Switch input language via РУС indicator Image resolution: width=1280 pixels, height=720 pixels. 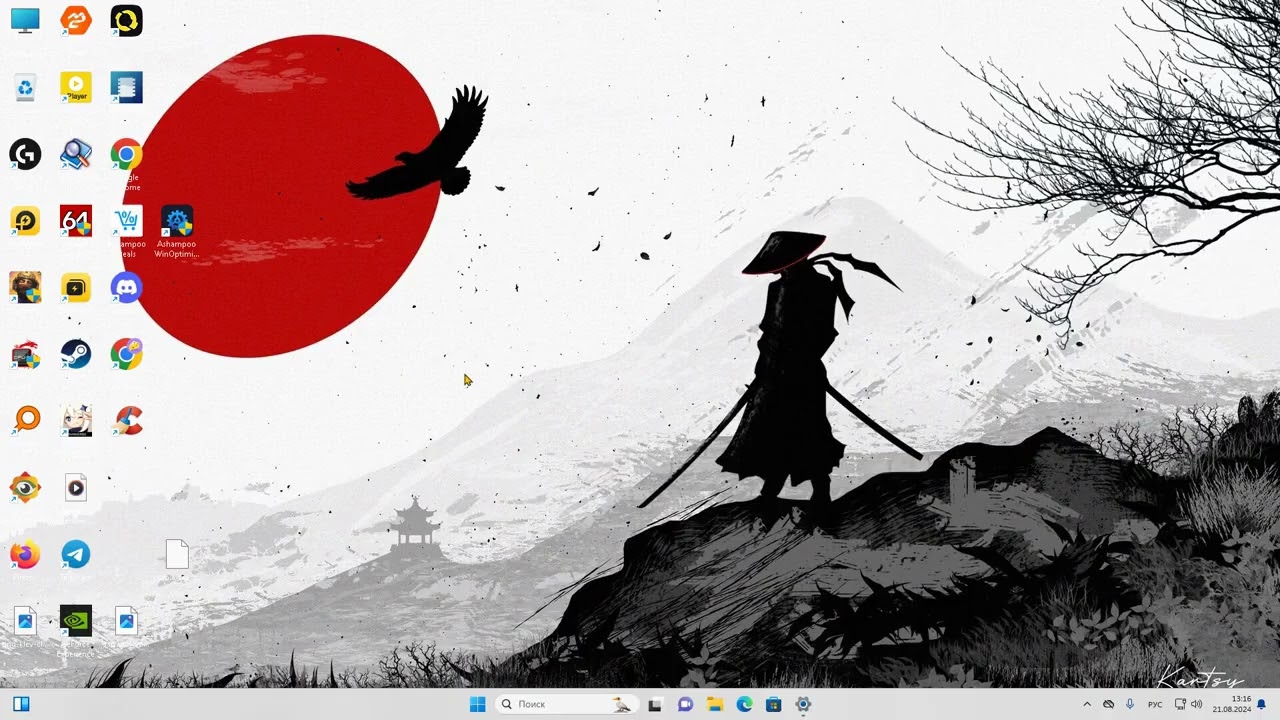pyautogui.click(x=1155, y=704)
